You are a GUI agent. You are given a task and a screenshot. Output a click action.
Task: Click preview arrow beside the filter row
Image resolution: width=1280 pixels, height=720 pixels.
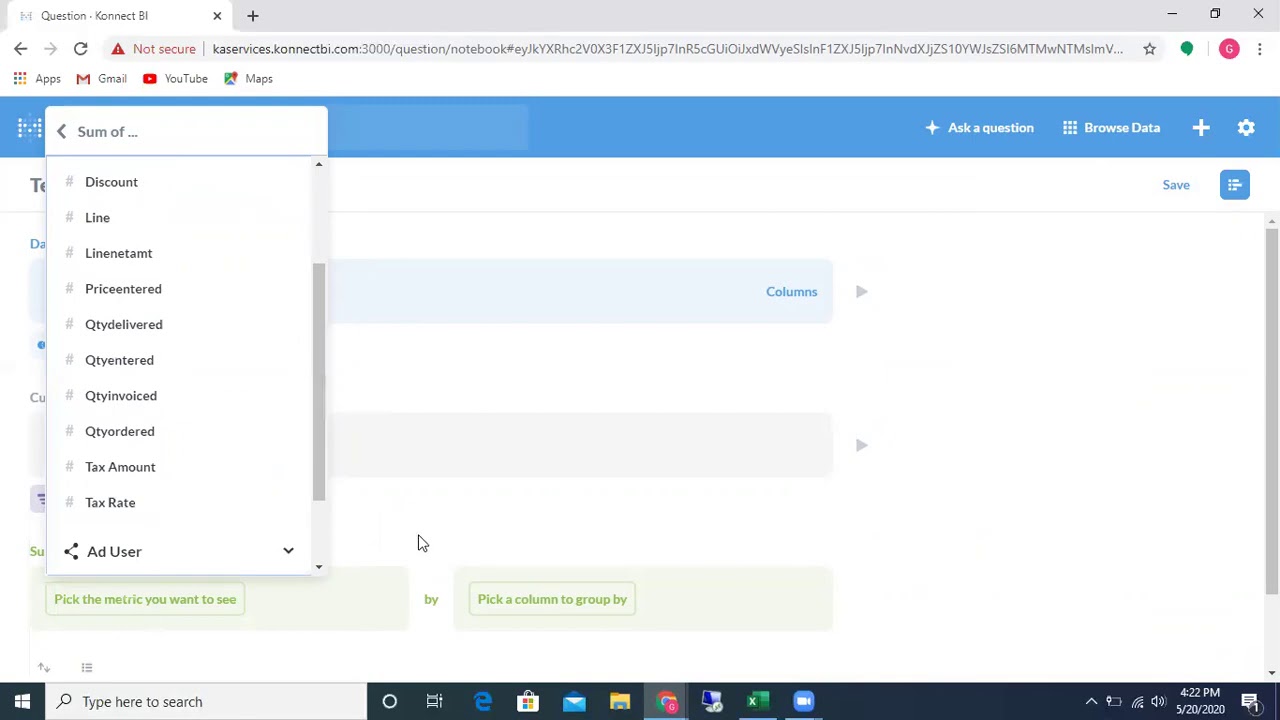[861, 445]
